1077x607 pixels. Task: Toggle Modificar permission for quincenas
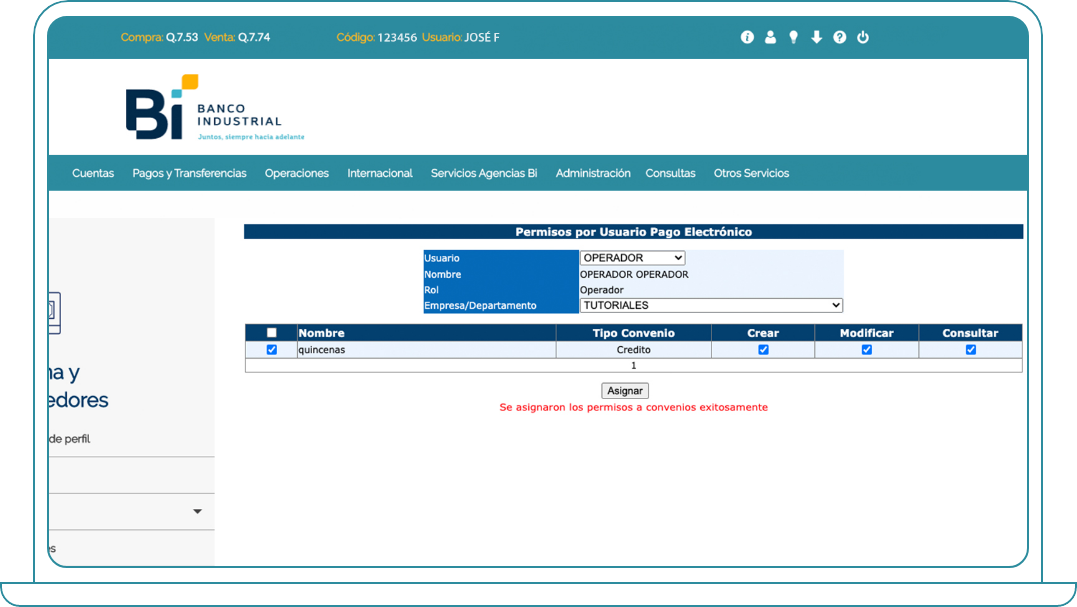[867, 350]
